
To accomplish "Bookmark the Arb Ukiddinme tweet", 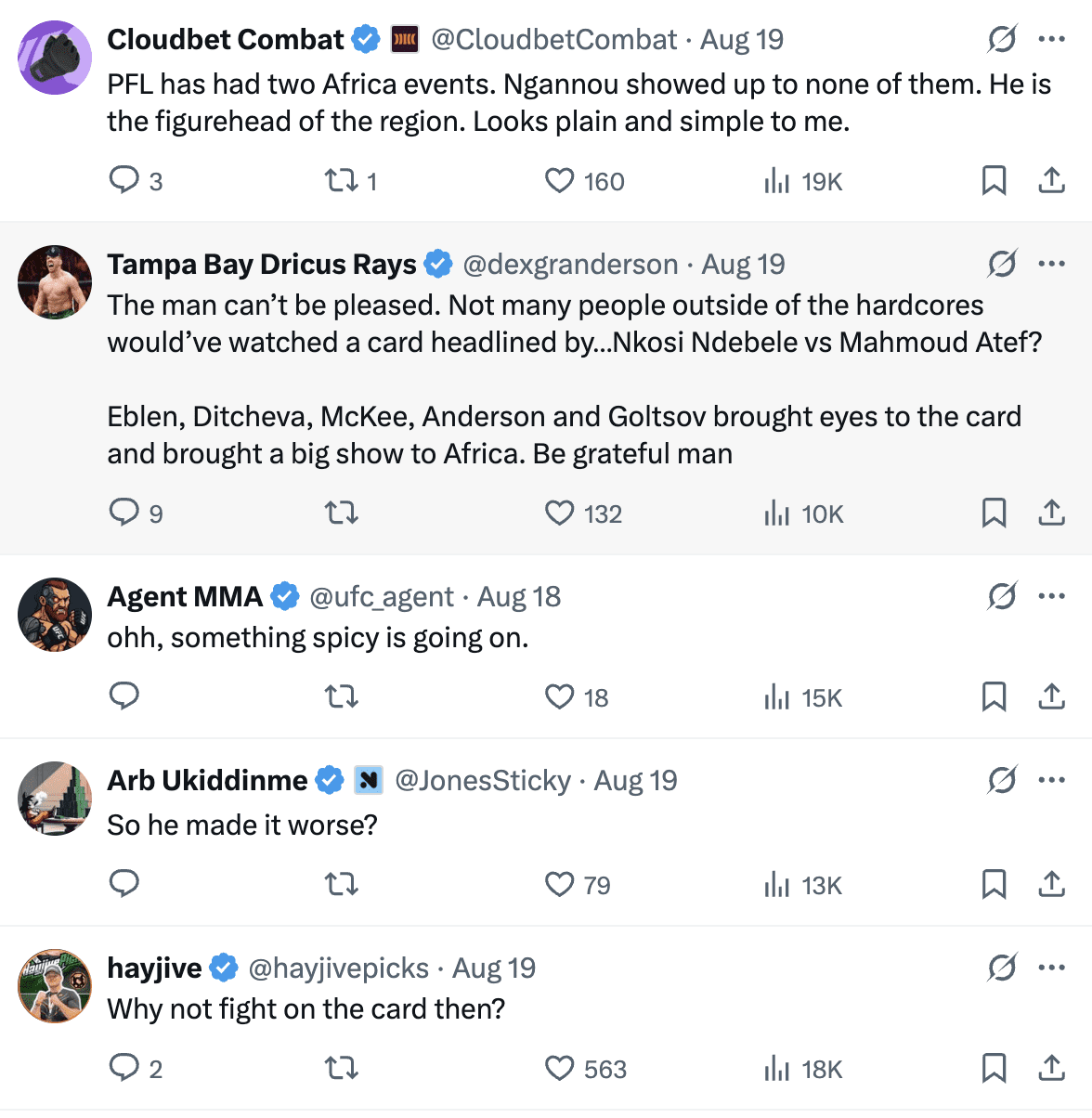I will click(994, 884).
